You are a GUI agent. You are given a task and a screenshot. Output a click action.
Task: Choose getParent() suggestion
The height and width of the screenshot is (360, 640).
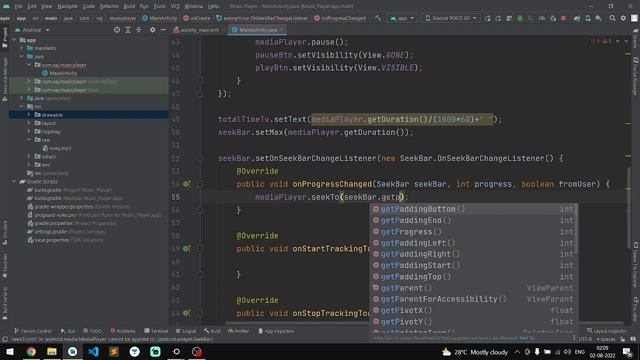click(473, 288)
